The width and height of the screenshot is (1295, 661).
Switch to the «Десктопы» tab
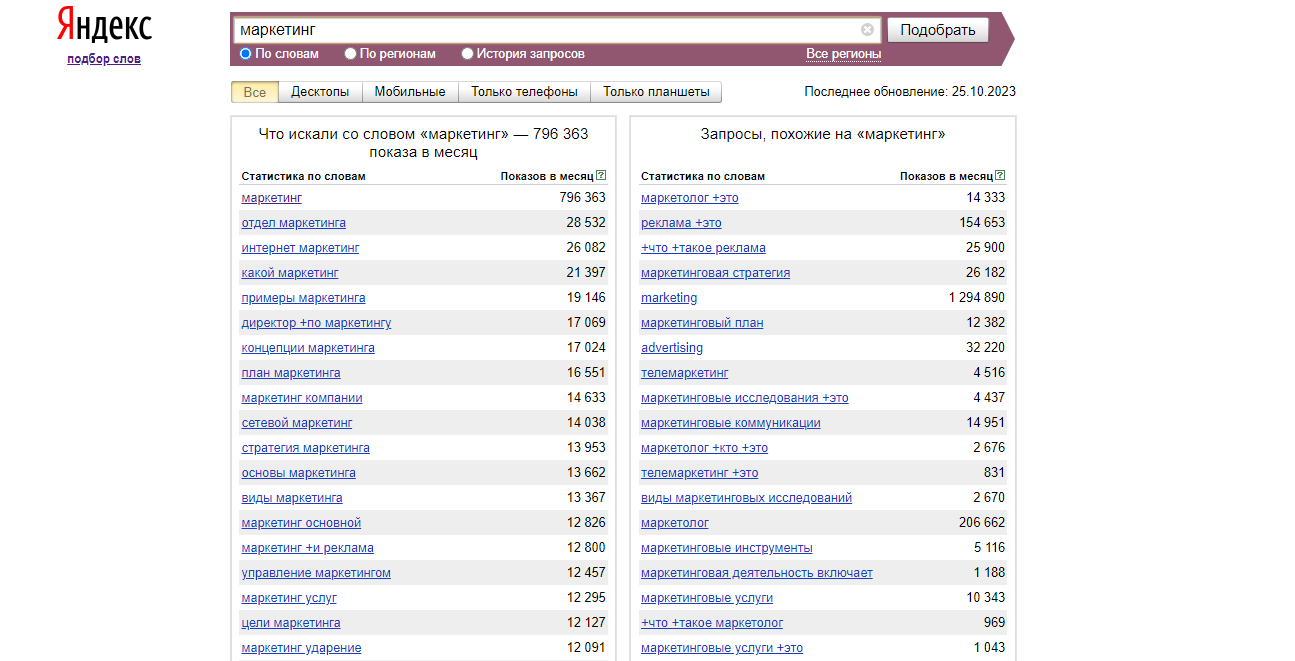(320, 92)
